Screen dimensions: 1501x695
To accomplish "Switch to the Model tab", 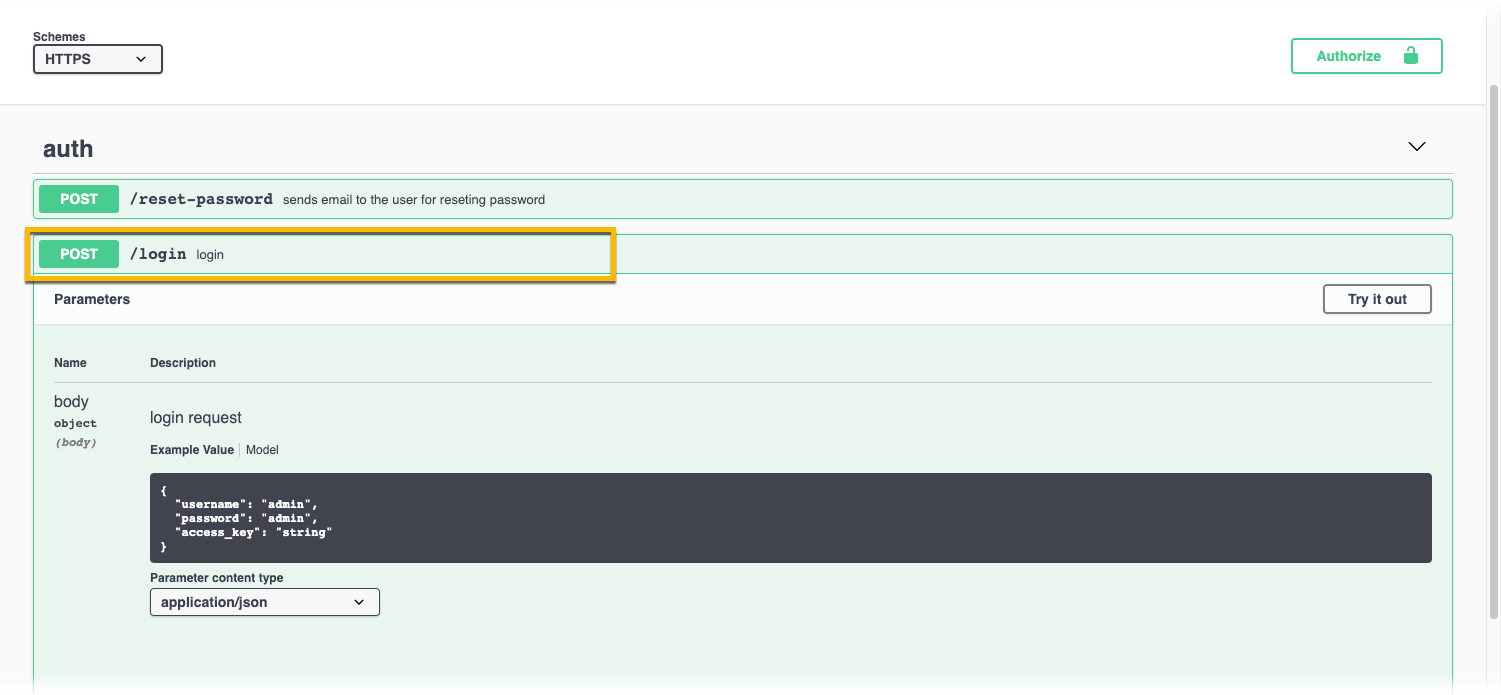I will (x=262, y=450).
